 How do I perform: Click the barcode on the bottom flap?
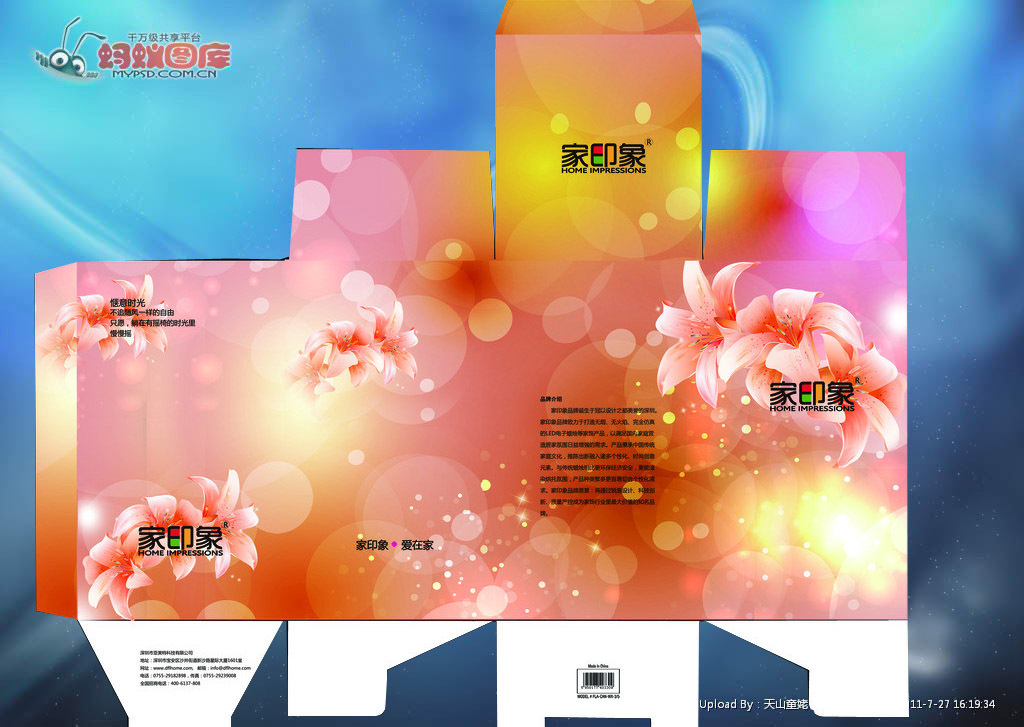click(x=600, y=681)
